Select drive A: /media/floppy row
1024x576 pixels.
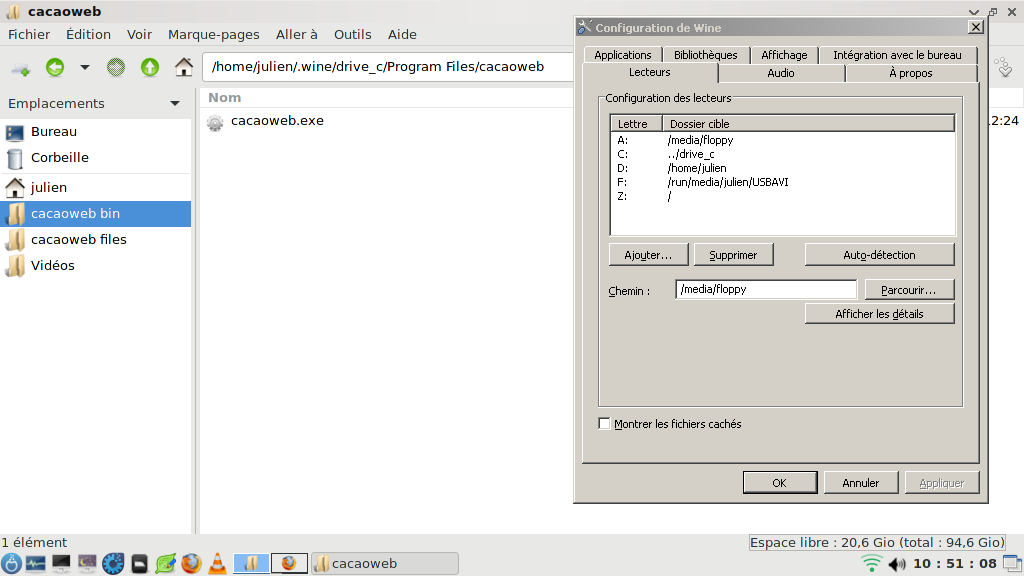pyautogui.click(x=782, y=140)
